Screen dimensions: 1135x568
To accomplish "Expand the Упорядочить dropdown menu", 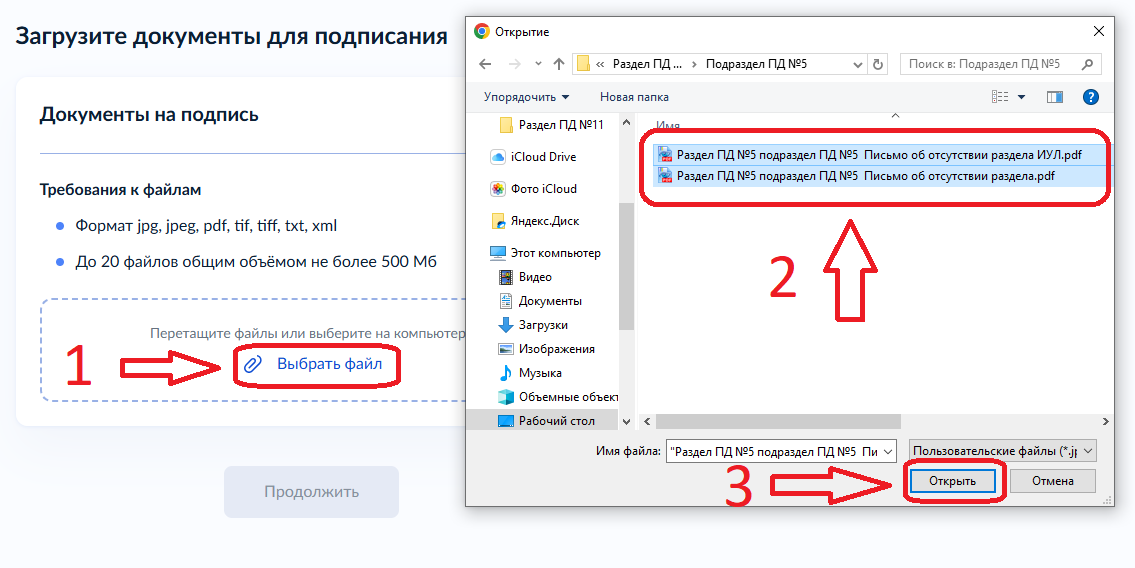I will pos(526,97).
